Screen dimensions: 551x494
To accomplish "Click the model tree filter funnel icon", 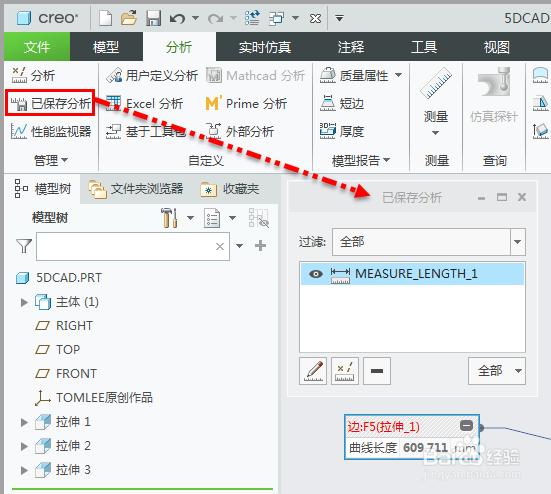I will pos(24,246).
